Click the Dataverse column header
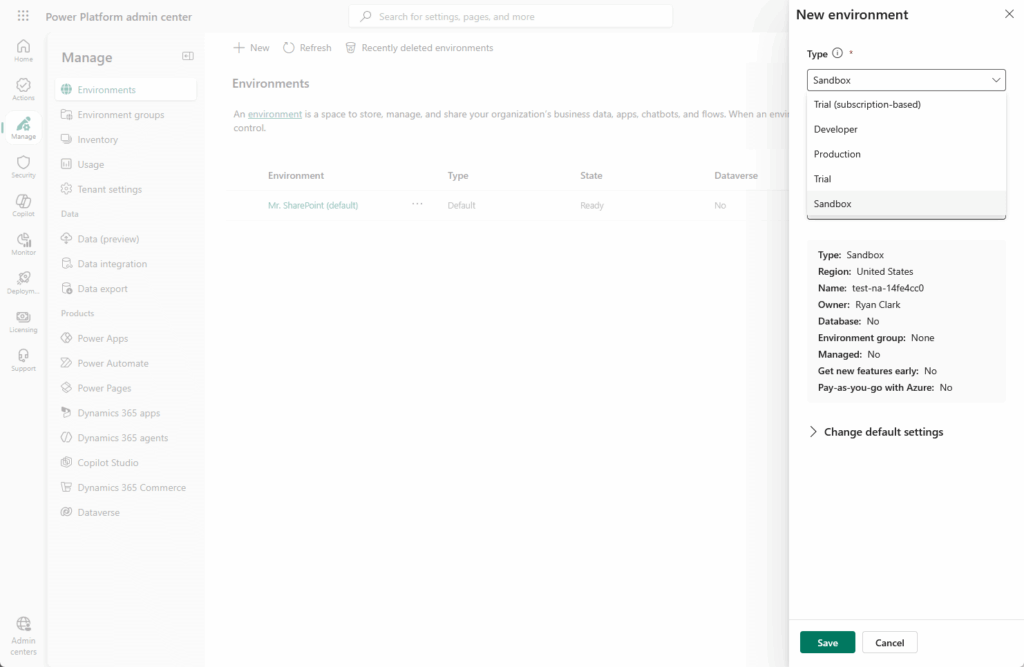 click(x=736, y=175)
